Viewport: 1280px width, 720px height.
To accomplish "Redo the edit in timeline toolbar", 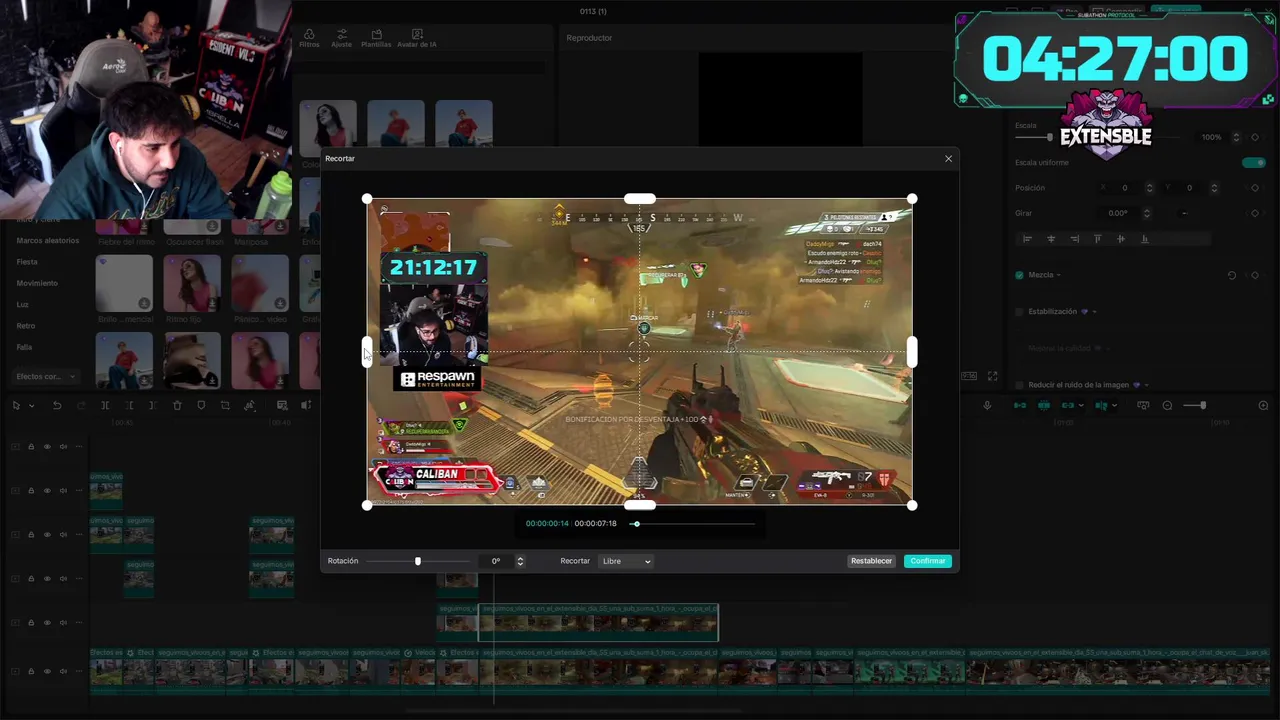I will [81, 405].
